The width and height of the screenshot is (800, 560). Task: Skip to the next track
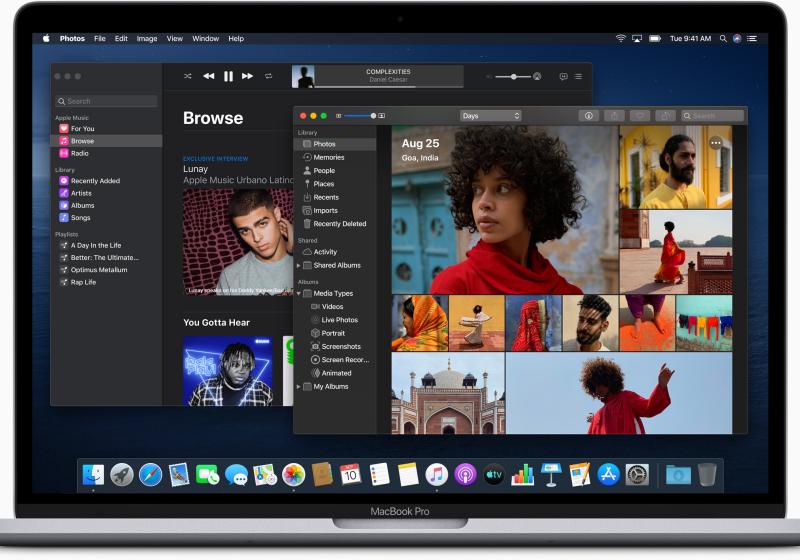(x=247, y=76)
